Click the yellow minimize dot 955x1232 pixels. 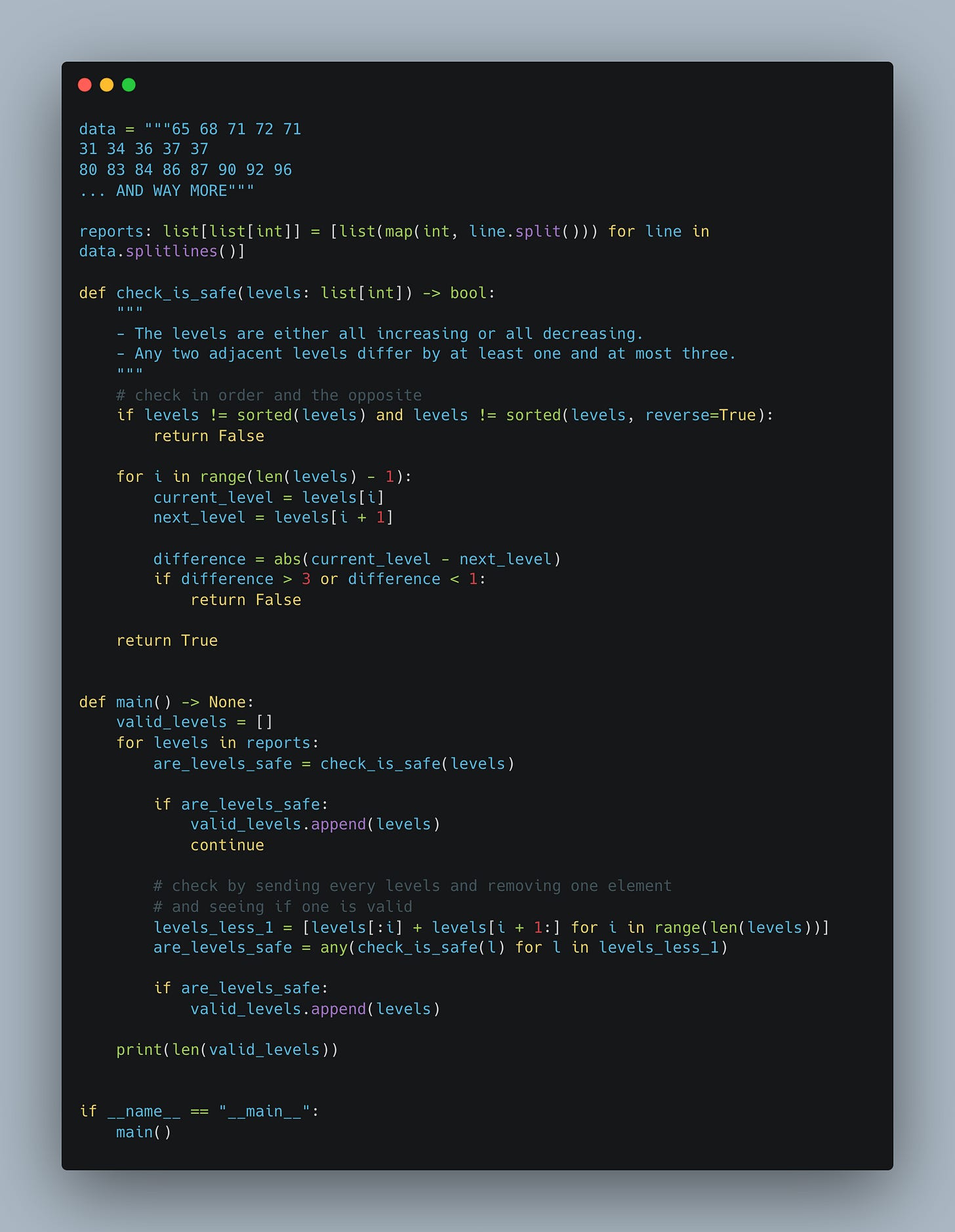(x=107, y=85)
